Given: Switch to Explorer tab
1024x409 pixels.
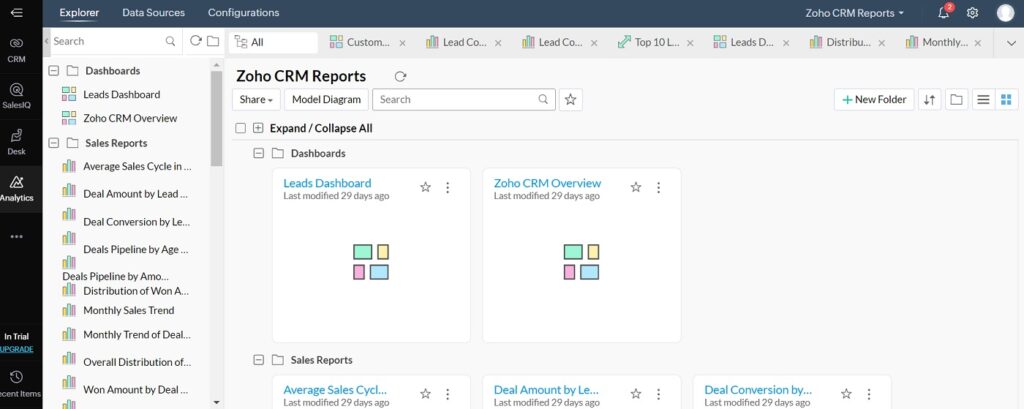Looking at the screenshot, I should coord(79,12).
